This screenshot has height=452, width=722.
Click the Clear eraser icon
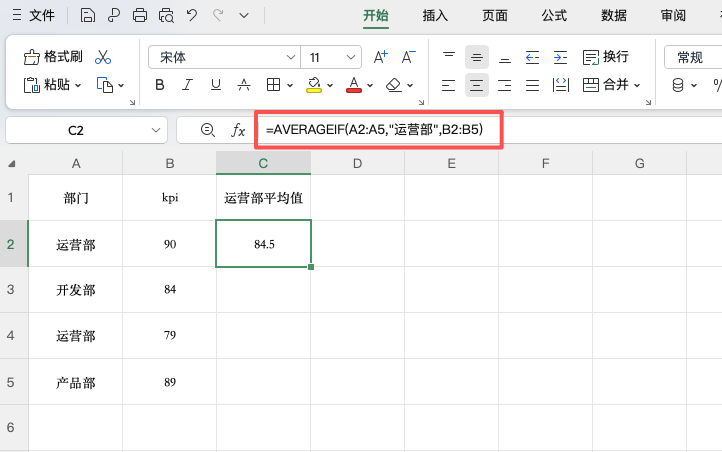click(x=394, y=85)
